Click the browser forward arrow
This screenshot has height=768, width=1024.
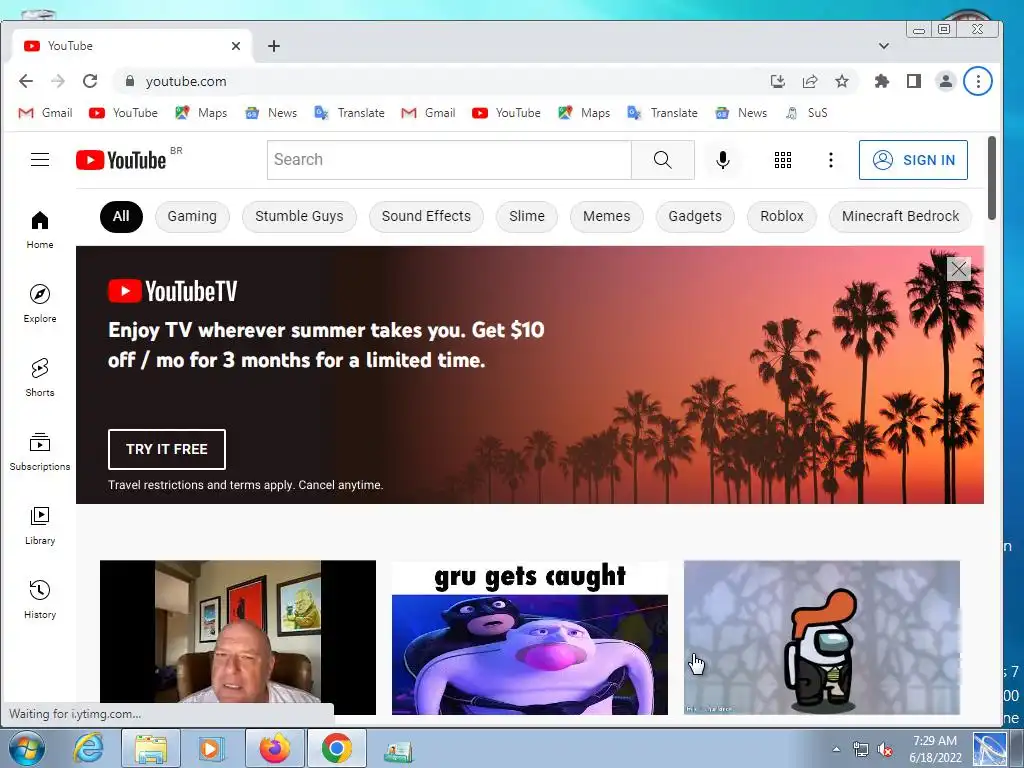(x=58, y=81)
